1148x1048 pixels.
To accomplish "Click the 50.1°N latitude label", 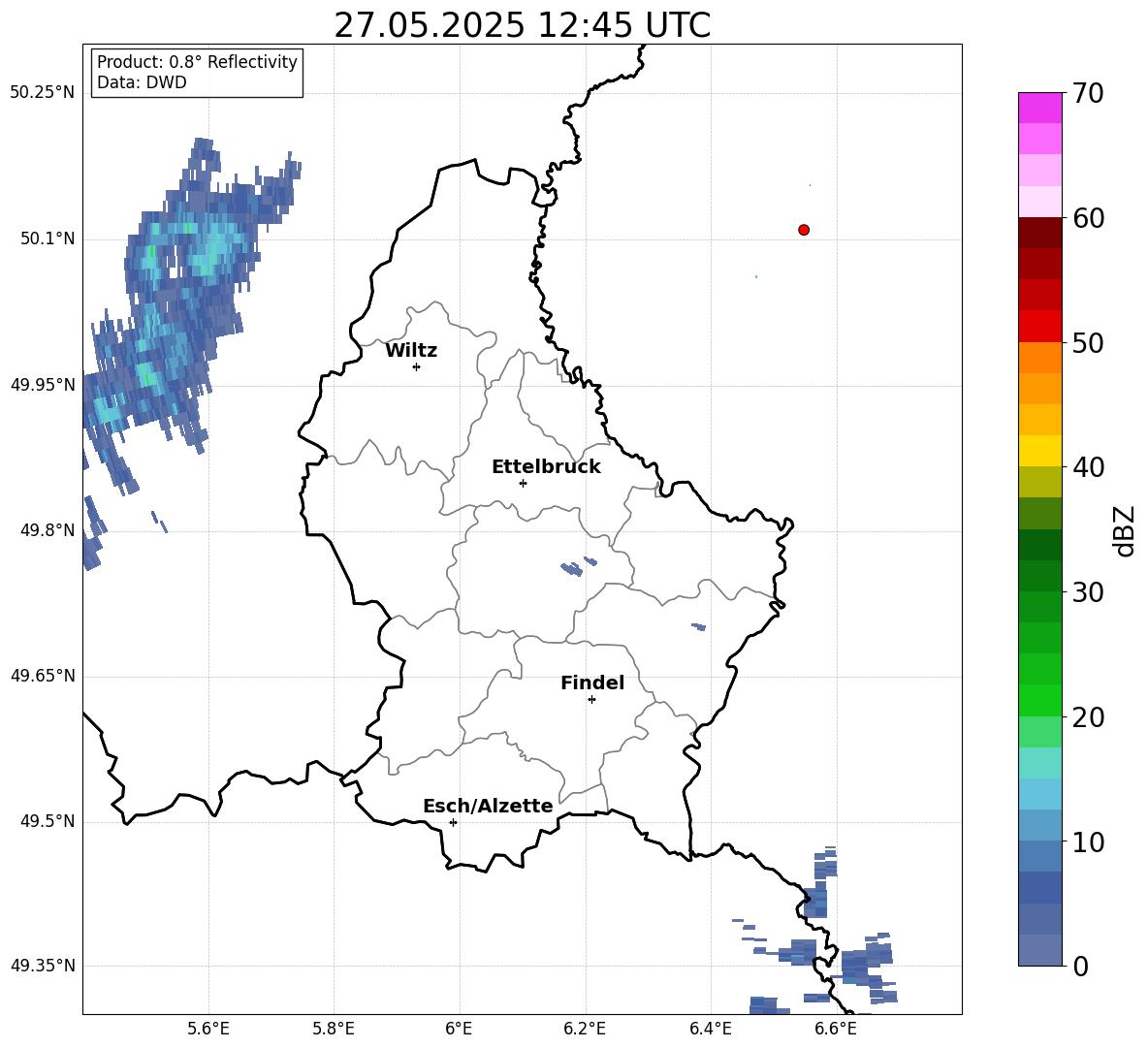I will point(48,238).
